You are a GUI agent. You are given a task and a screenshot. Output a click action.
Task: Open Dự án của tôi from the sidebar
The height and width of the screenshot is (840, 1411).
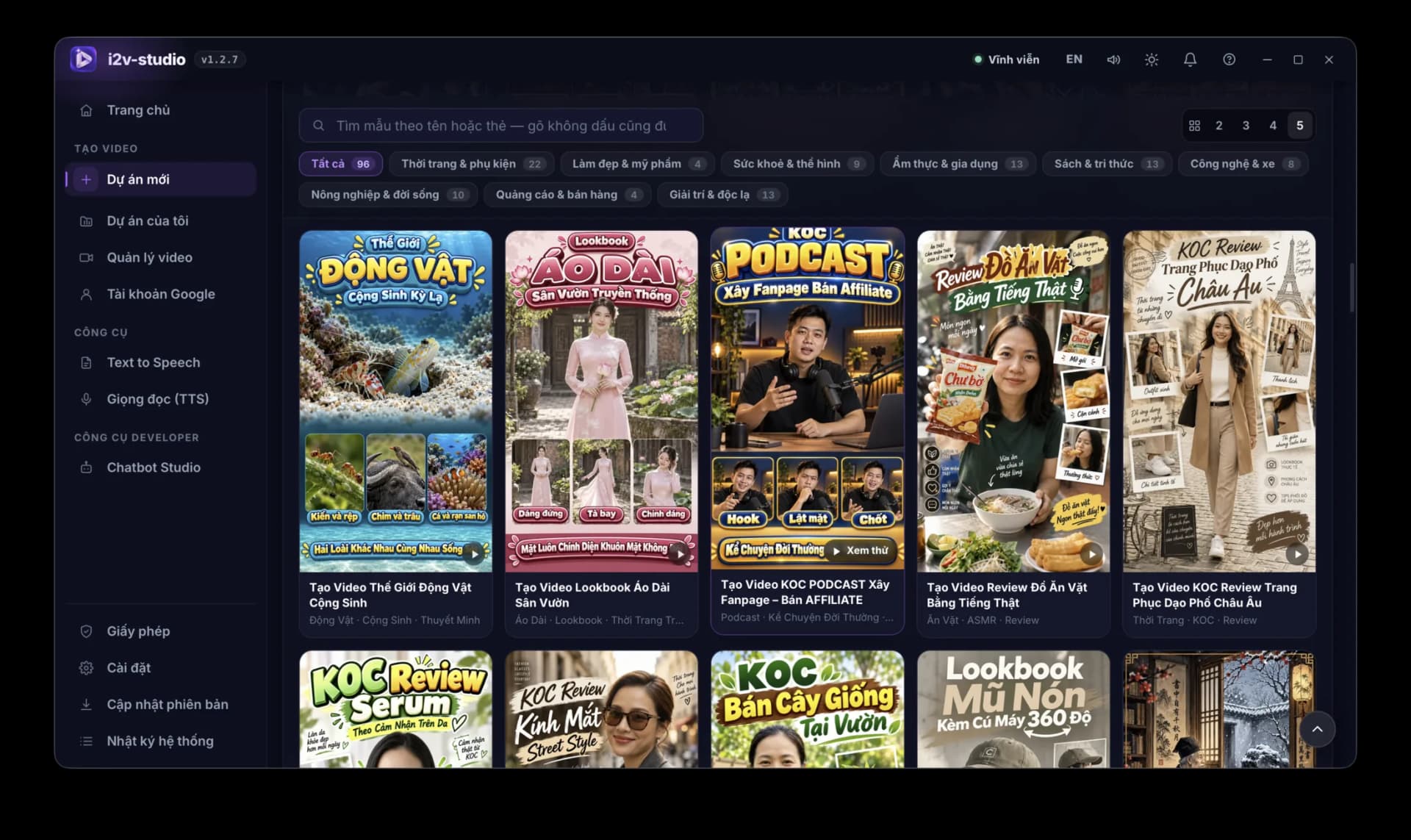point(160,220)
